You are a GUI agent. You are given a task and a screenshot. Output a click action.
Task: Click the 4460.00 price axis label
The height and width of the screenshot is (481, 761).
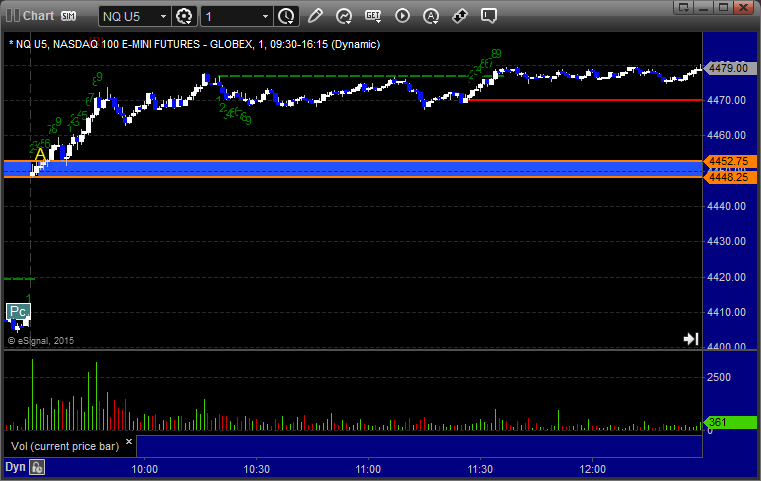(x=727, y=135)
